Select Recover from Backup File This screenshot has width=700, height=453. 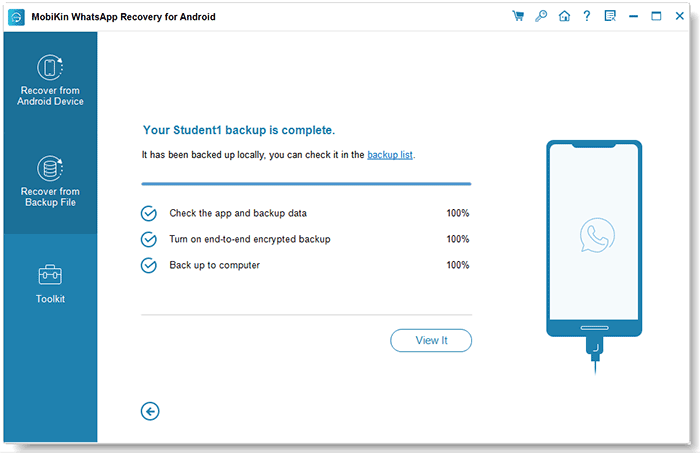[50, 181]
